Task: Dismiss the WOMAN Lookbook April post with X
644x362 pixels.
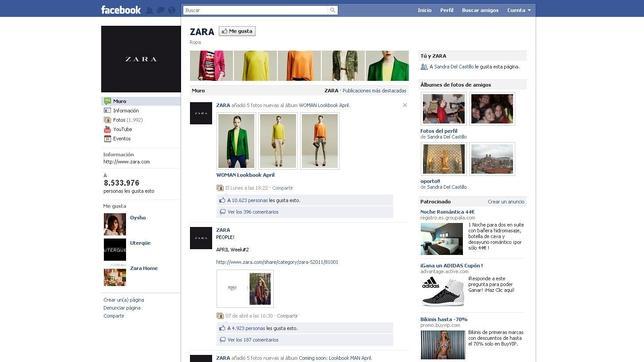Action: tap(405, 105)
